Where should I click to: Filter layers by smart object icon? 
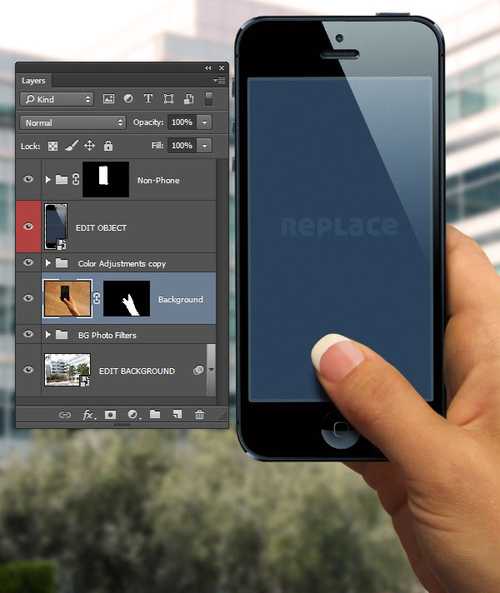[189, 99]
